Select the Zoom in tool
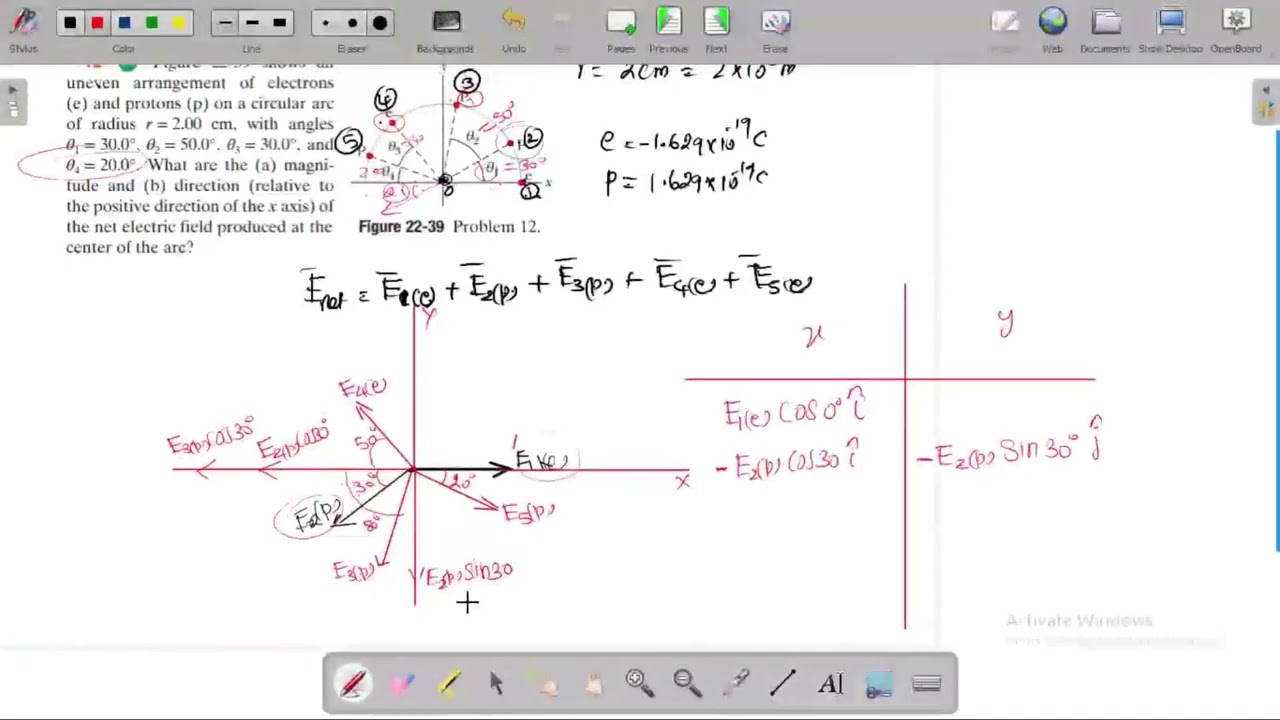This screenshot has width=1280, height=720. [639, 683]
